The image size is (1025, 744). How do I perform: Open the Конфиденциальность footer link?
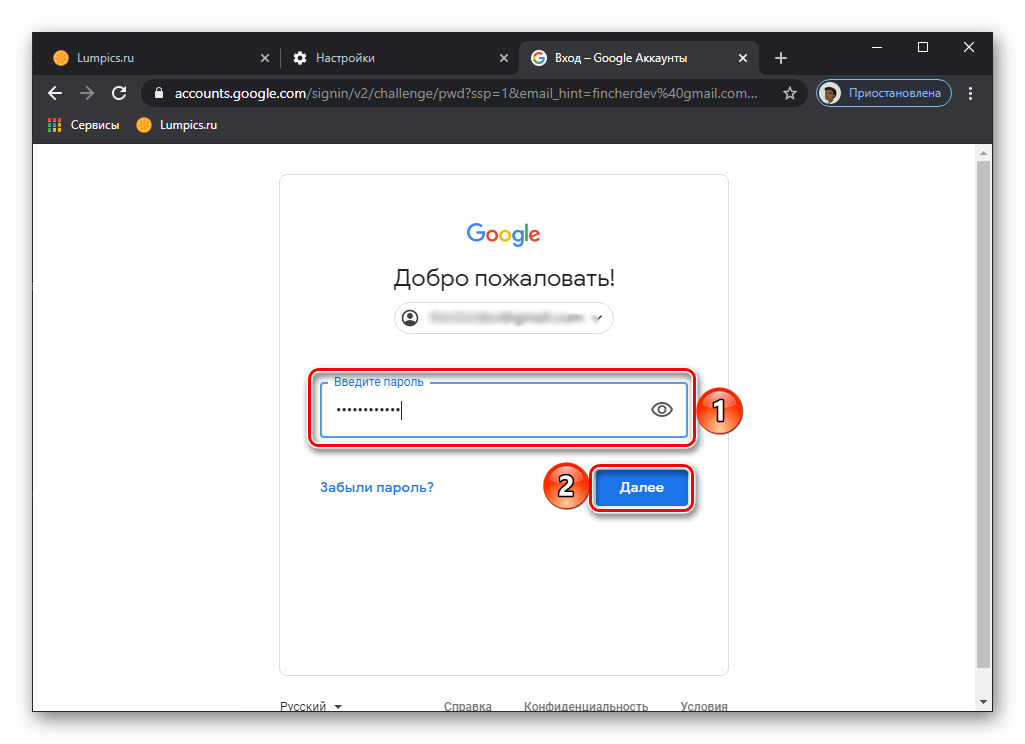click(586, 706)
